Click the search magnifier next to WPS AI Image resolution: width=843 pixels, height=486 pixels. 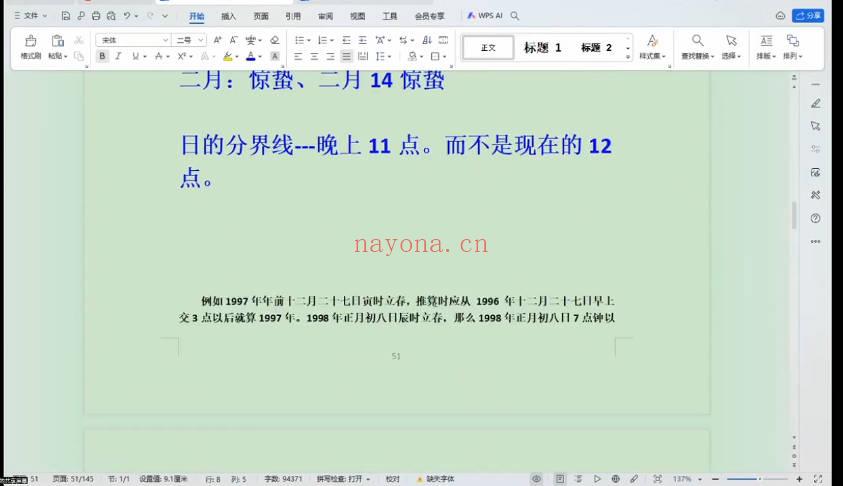[515, 16]
